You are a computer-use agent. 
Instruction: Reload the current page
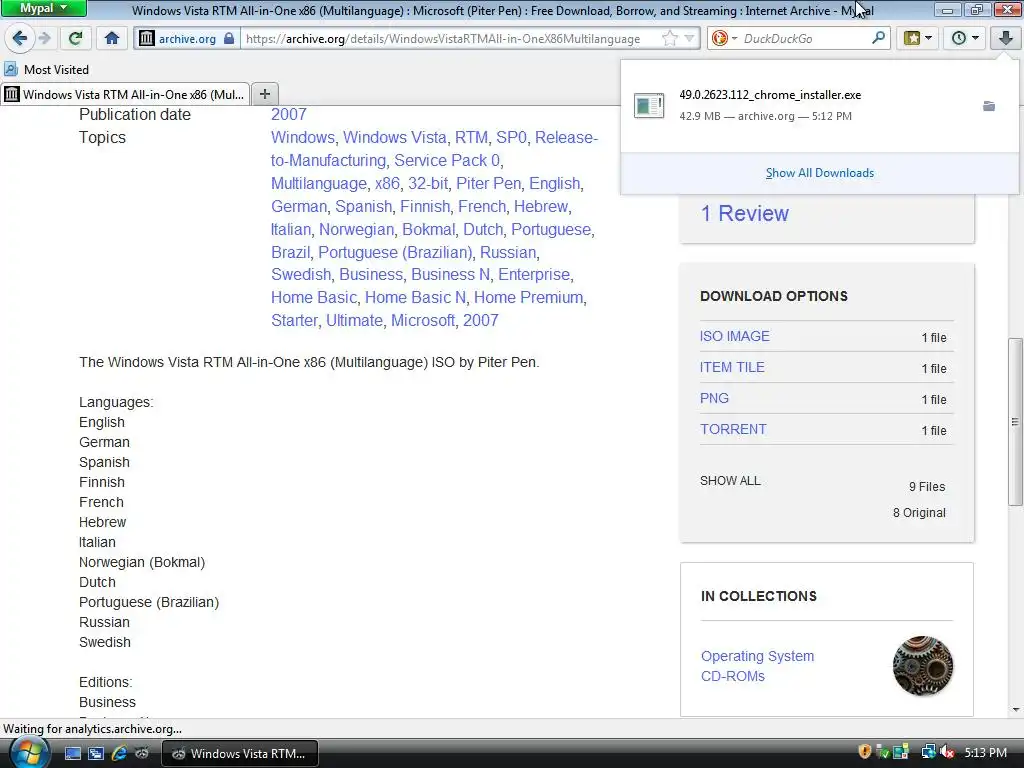[76, 39]
